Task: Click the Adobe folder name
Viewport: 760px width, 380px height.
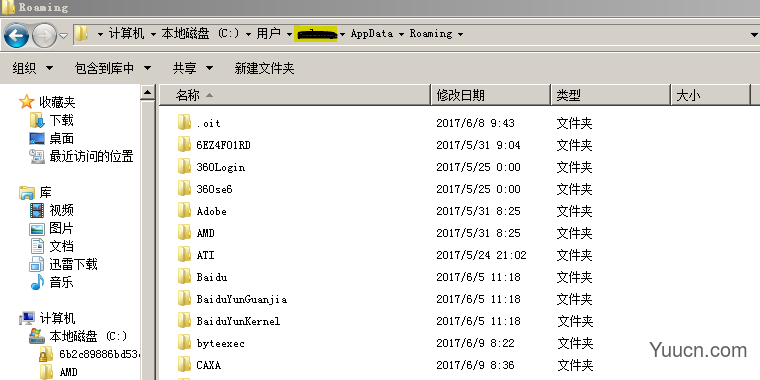Action: coord(211,211)
